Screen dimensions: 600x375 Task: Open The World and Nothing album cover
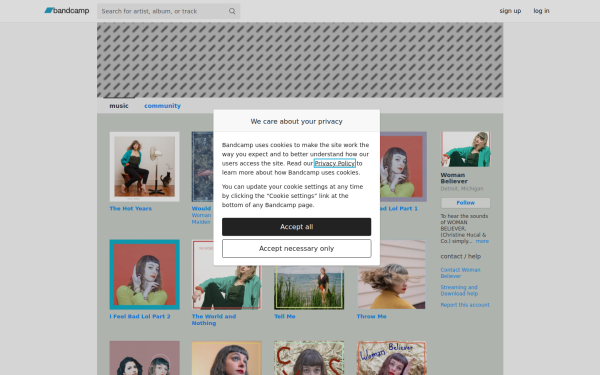point(227,287)
